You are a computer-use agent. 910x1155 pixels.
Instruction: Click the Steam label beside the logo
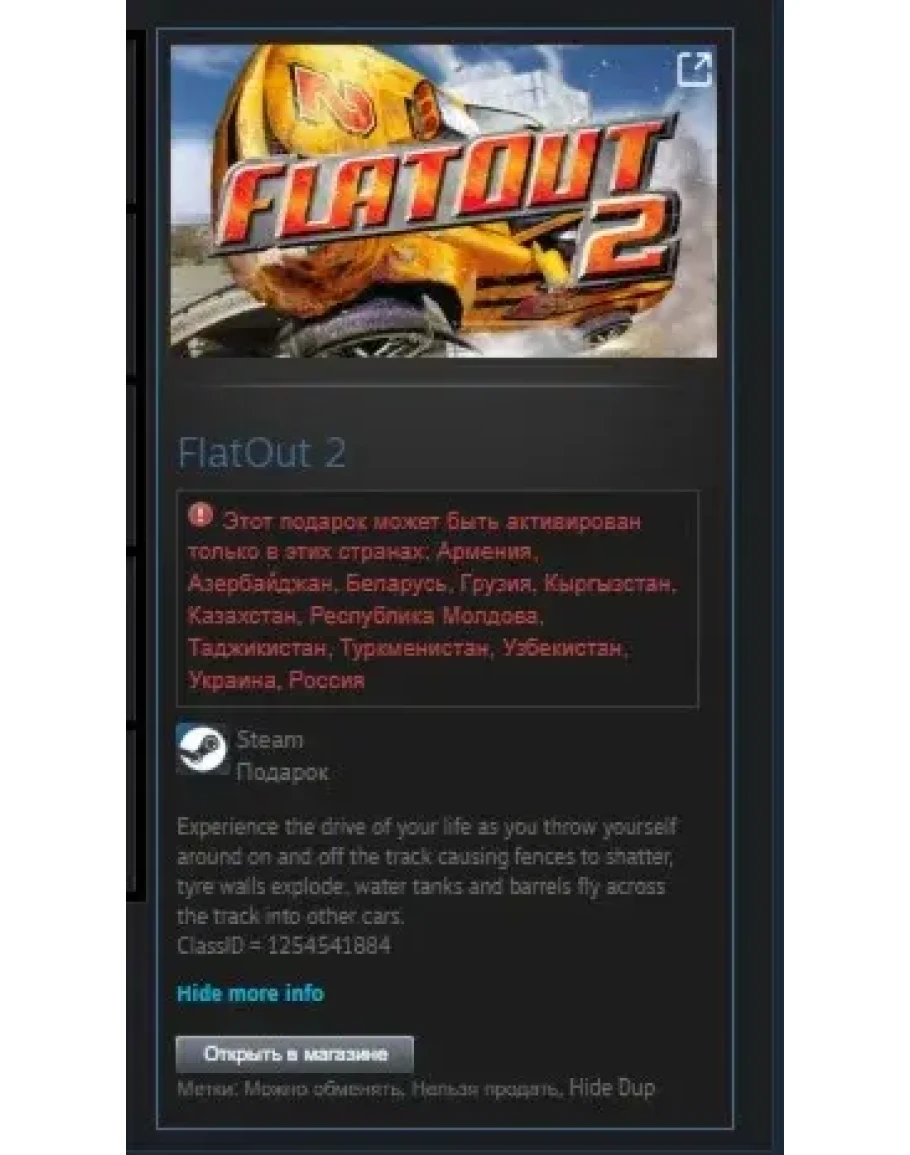pos(270,740)
